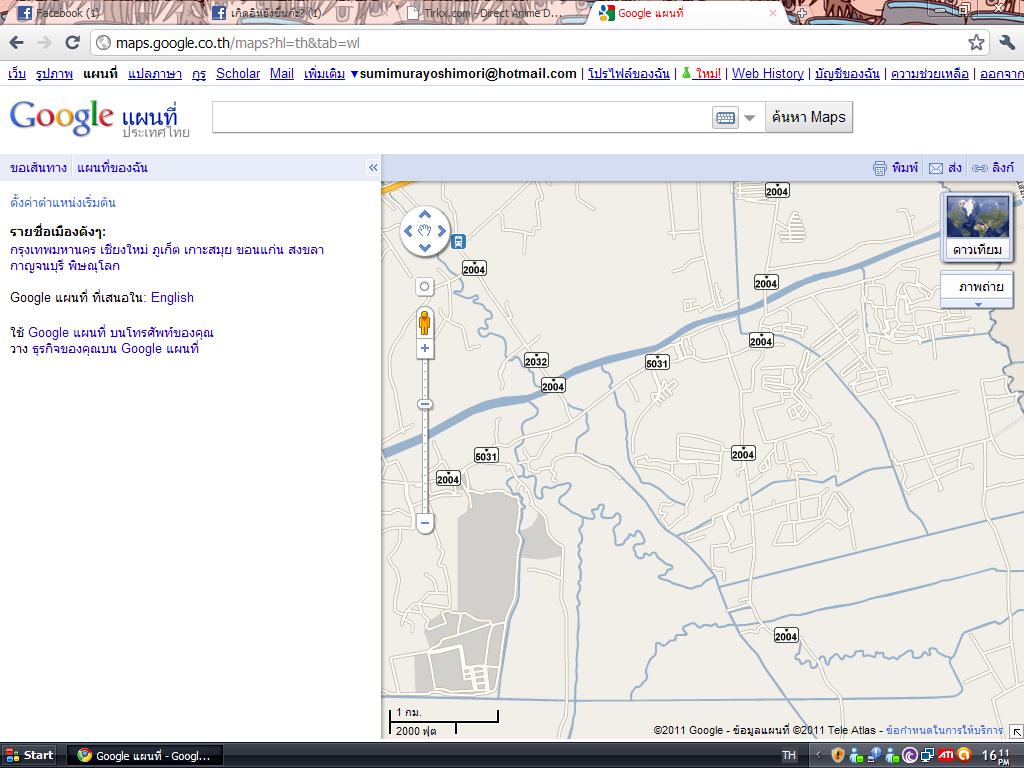Screen dimensions: 1024x768
Task: Click the TH language indicator in taskbar
Action: (789, 756)
